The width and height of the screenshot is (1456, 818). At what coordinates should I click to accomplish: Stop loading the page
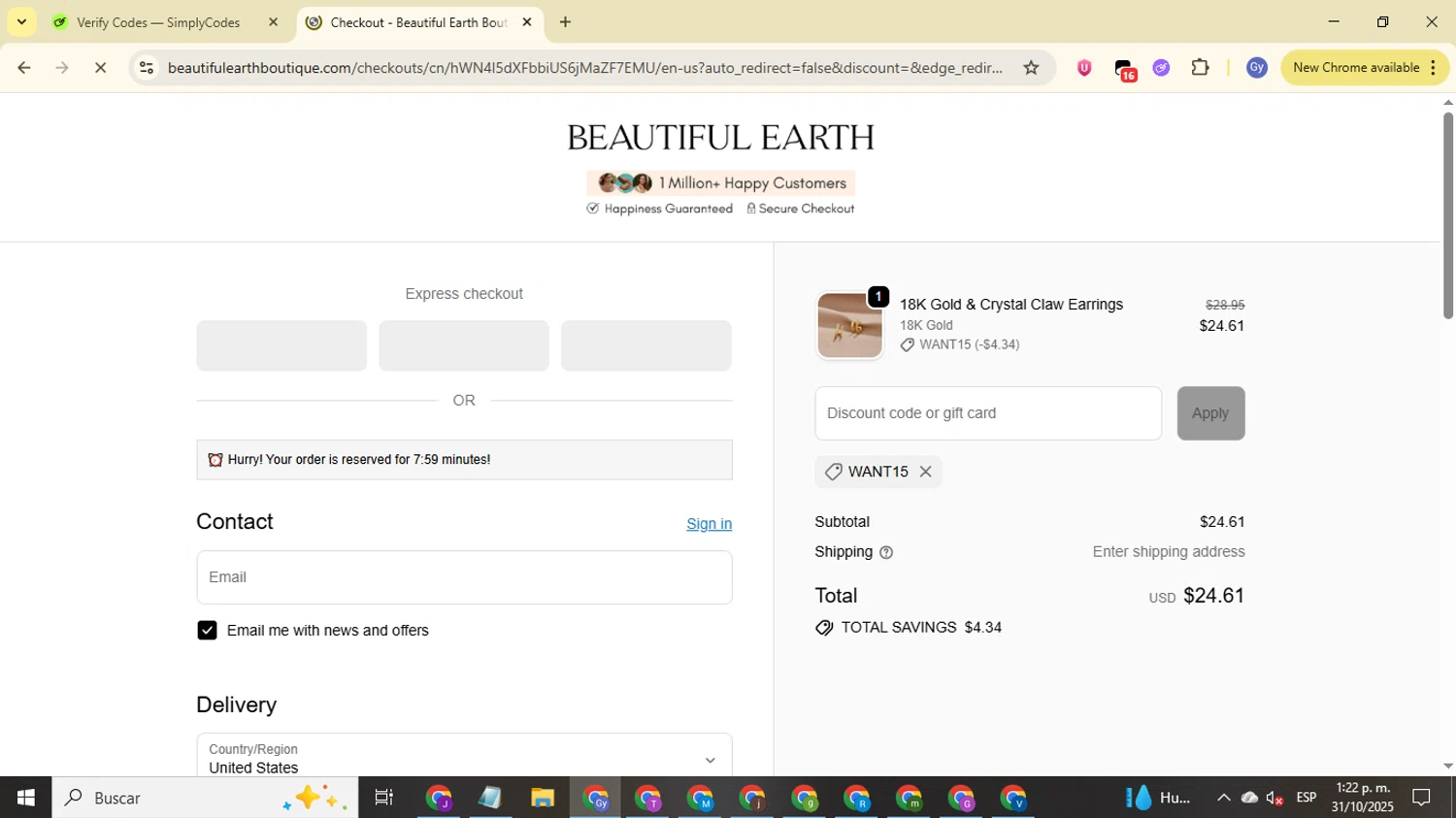tap(100, 68)
